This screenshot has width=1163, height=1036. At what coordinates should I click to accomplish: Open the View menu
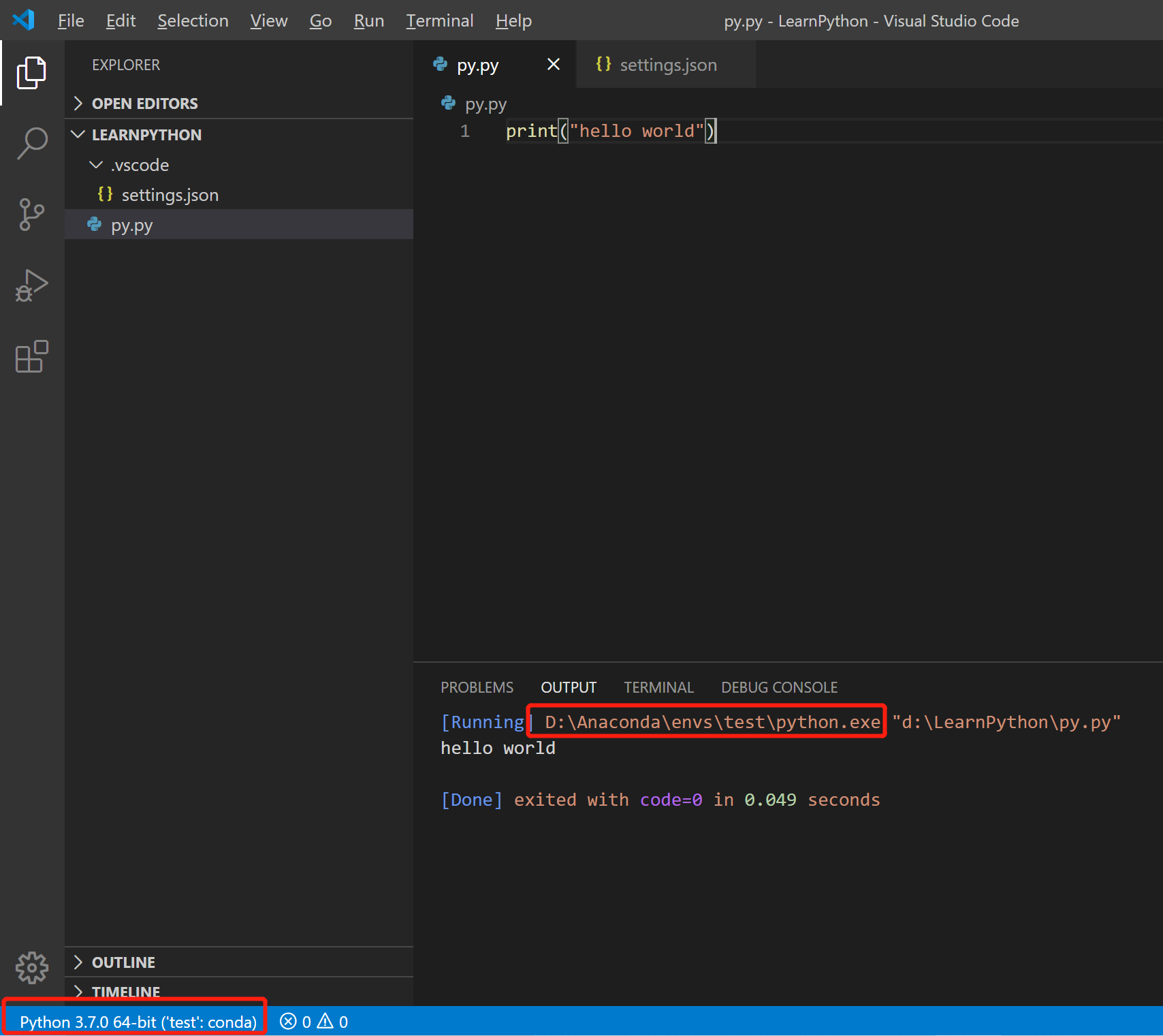[x=269, y=20]
